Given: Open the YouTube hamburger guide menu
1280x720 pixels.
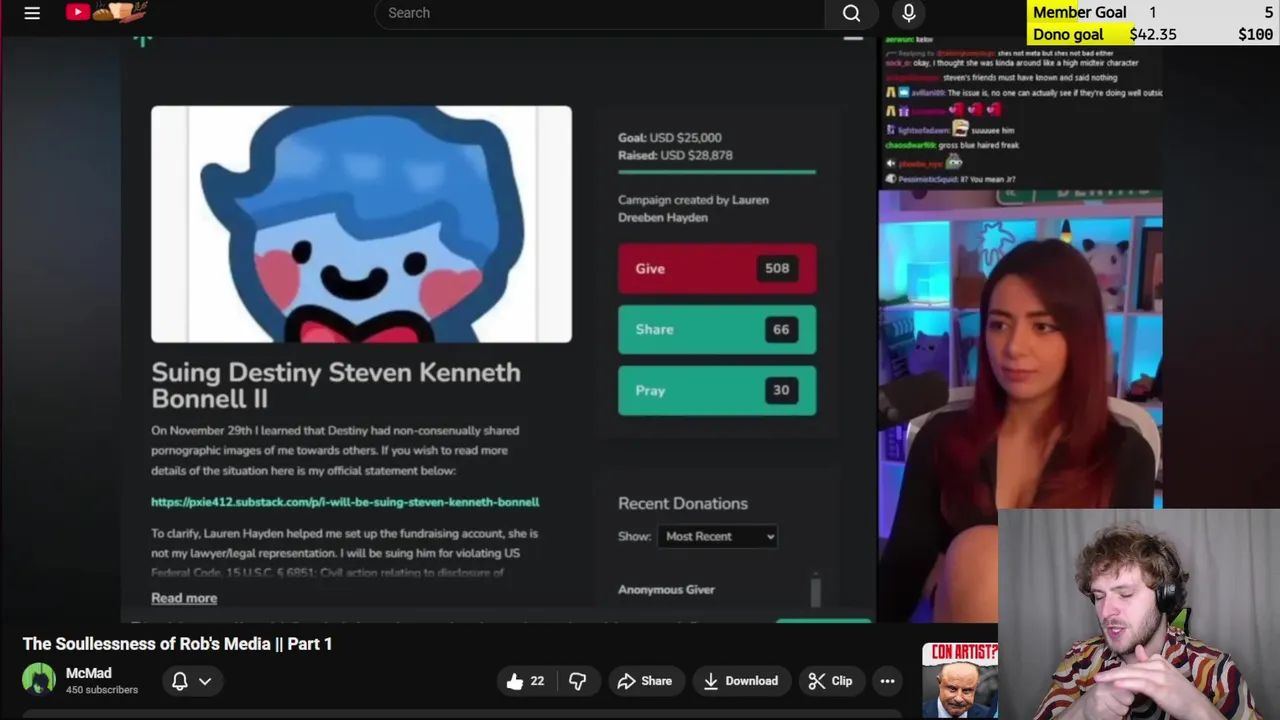Looking at the screenshot, I should pyautogui.click(x=32, y=13).
